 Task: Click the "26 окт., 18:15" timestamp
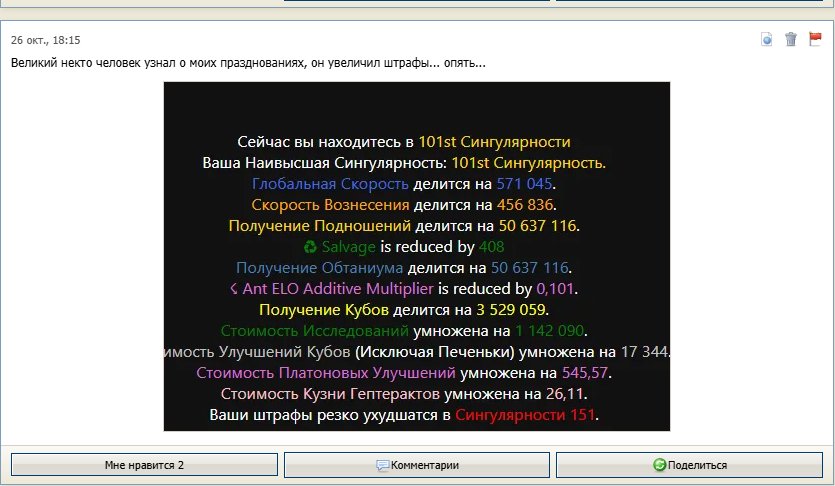(46, 40)
